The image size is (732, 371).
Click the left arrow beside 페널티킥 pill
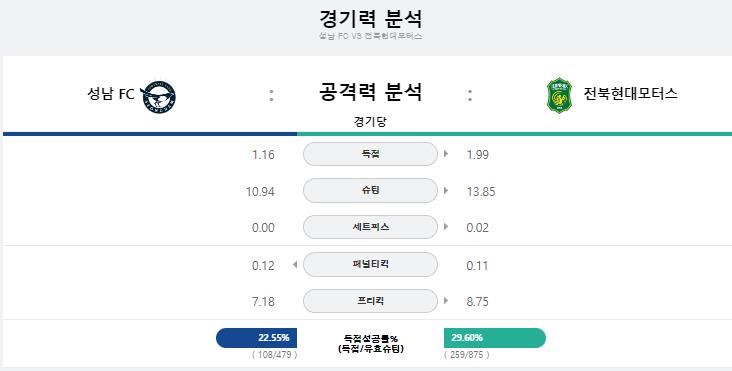(x=295, y=265)
